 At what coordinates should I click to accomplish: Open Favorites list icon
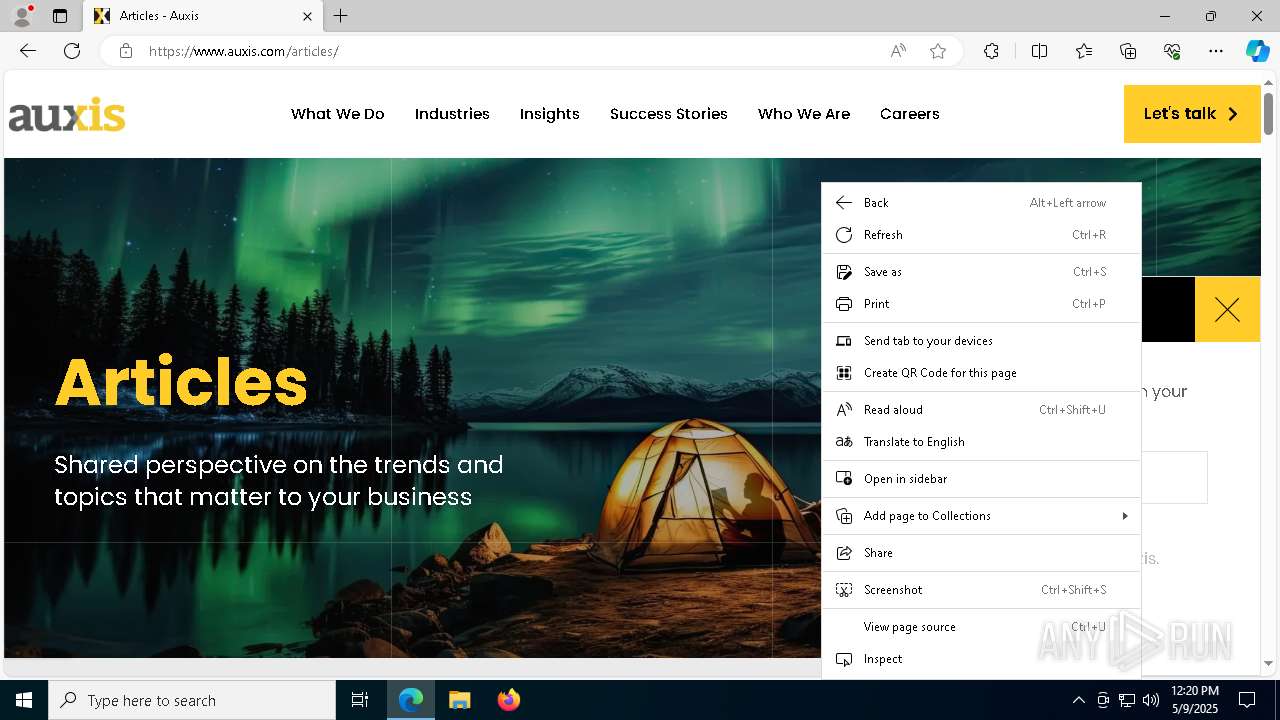point(1084,51)
